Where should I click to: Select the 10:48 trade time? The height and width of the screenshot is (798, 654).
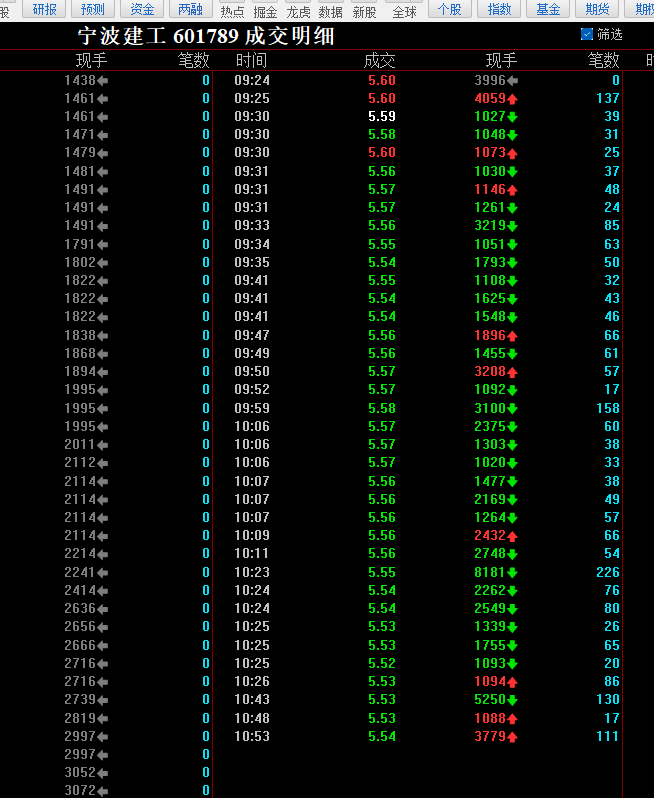[x=252, y=718]
